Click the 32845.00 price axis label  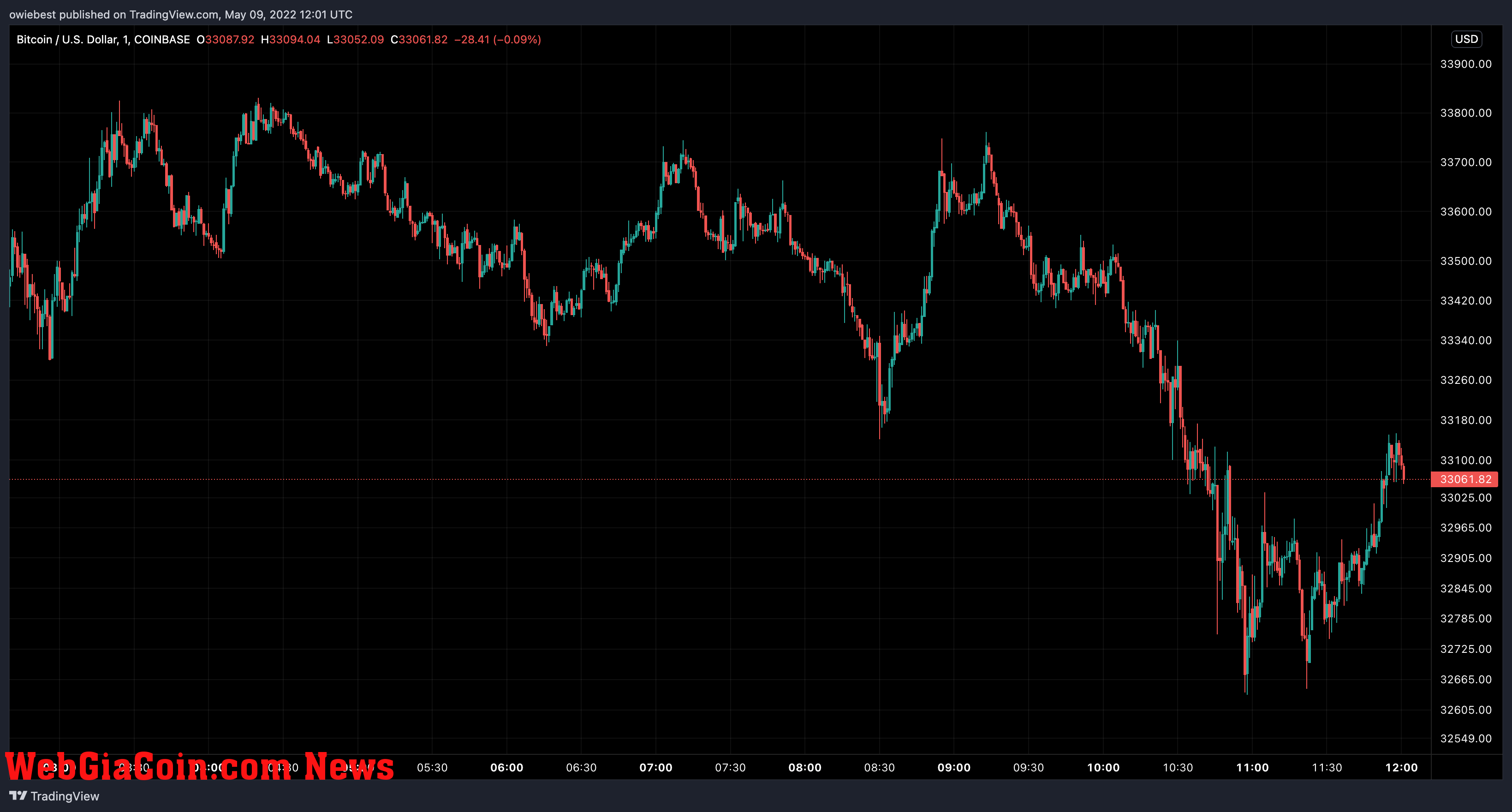coord(1465,588)
